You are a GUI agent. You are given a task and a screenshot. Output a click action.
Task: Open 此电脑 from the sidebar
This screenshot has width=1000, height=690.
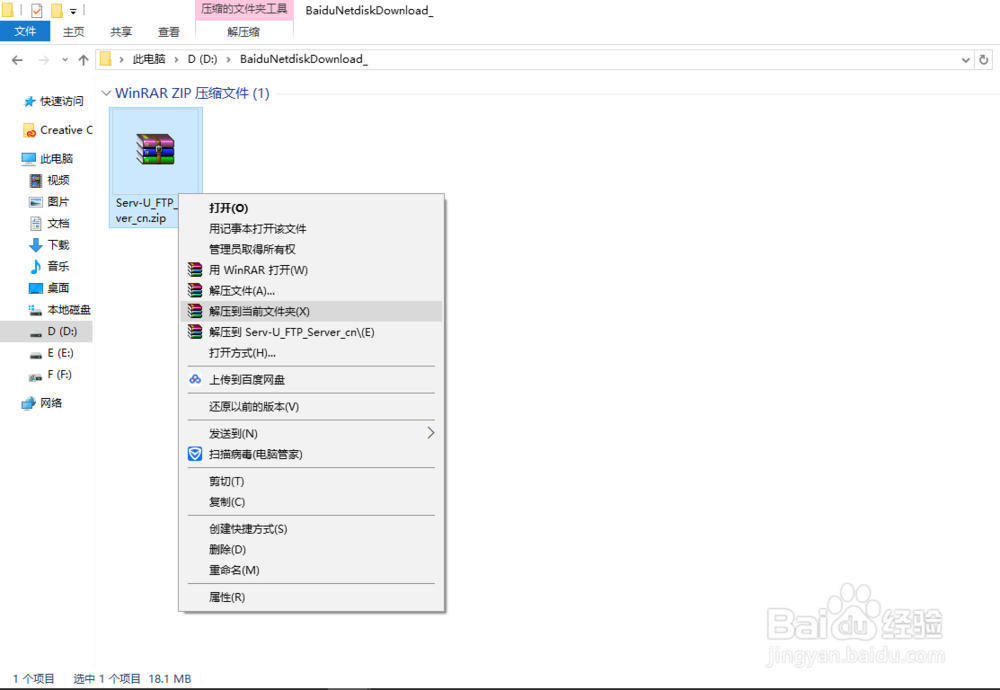[59, 158]
